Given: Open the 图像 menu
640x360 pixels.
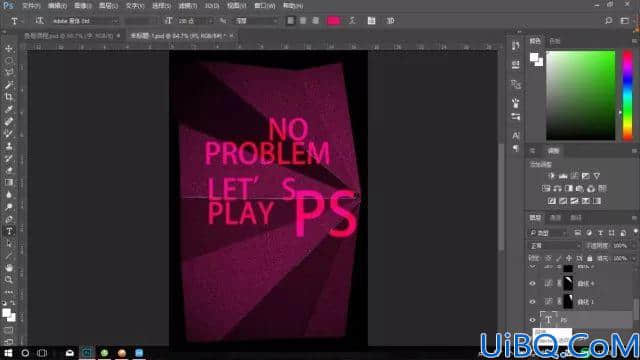Looking at the screenshot, I should point(83,6).
